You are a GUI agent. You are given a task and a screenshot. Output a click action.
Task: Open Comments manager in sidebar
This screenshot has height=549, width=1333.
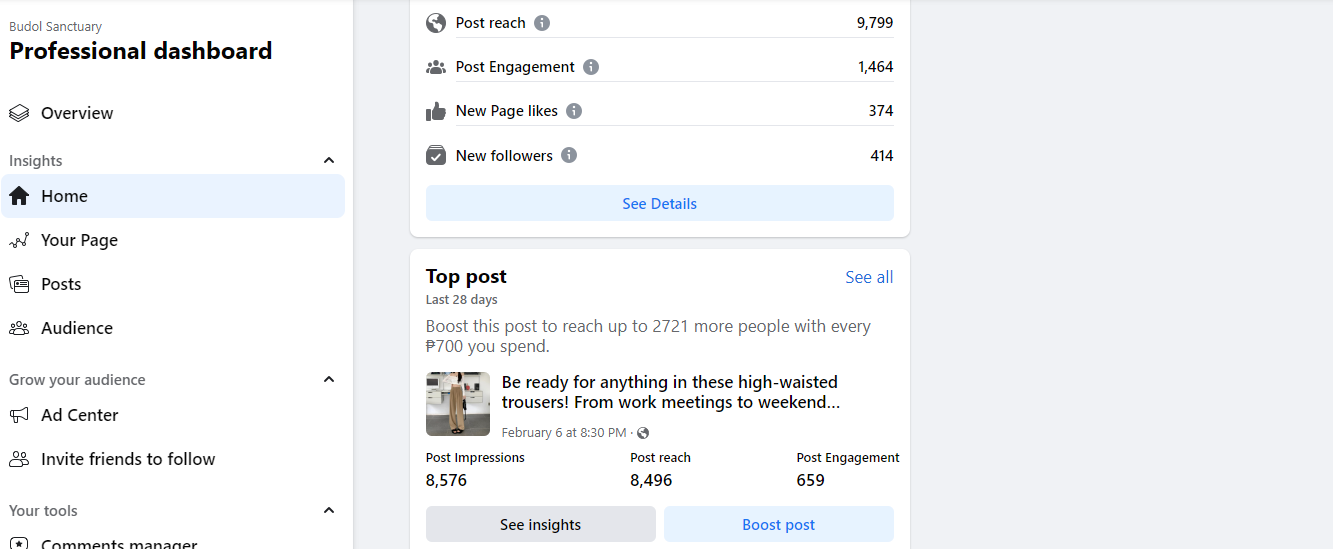[x=118, y=543]
